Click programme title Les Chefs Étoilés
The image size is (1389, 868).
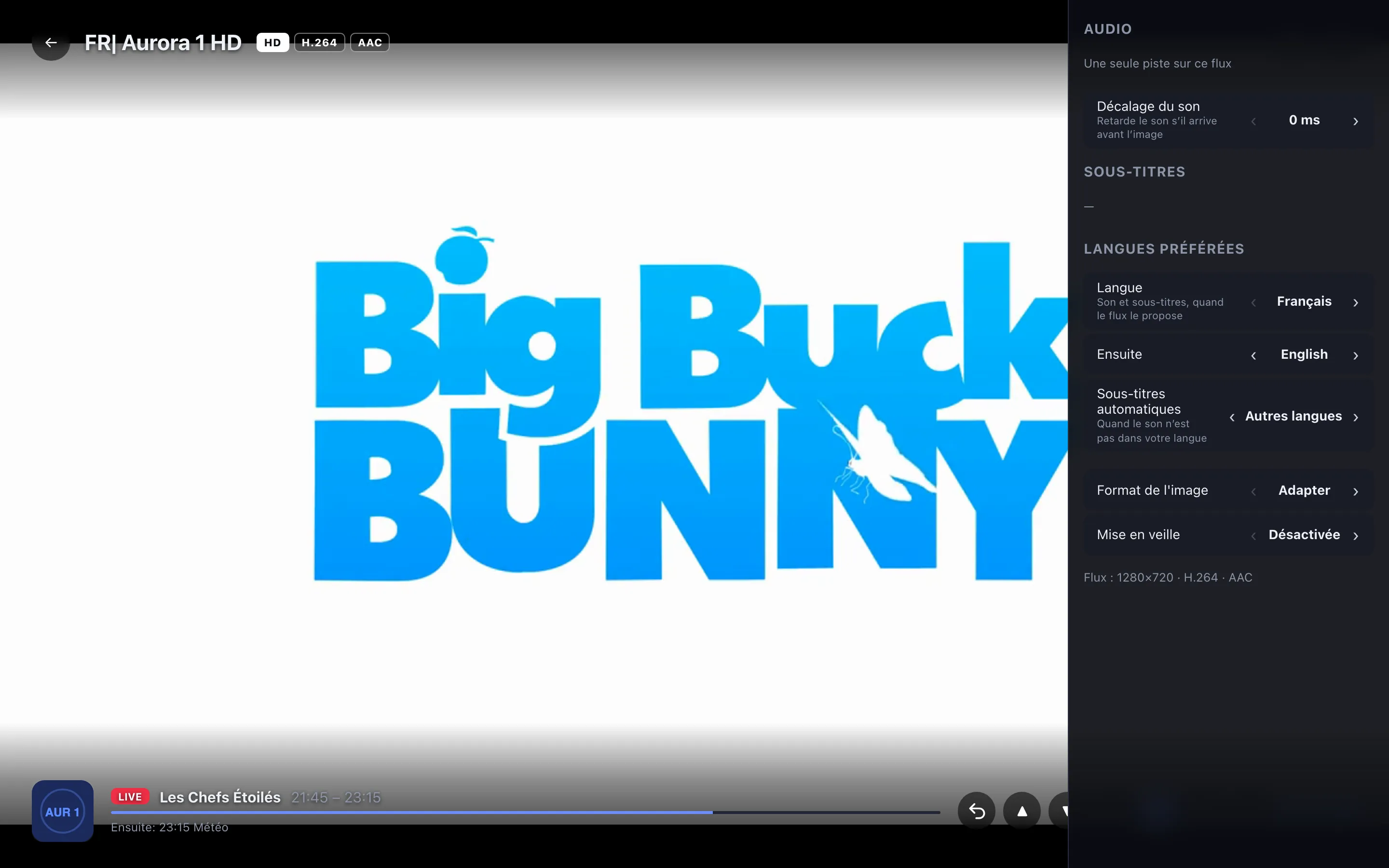(x=220, y=798)
